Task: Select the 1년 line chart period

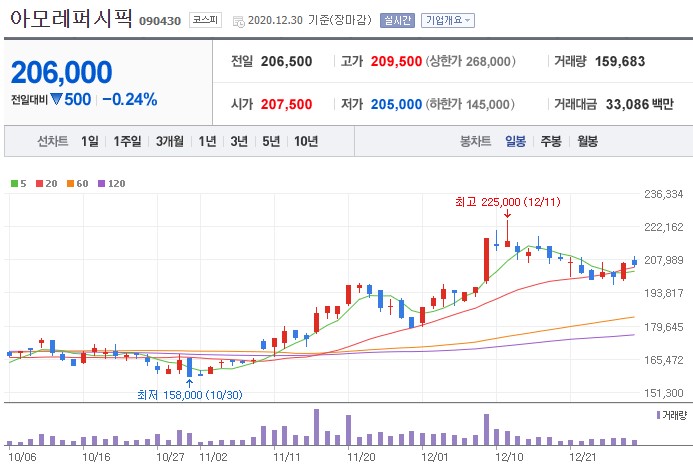Action: 207,141
